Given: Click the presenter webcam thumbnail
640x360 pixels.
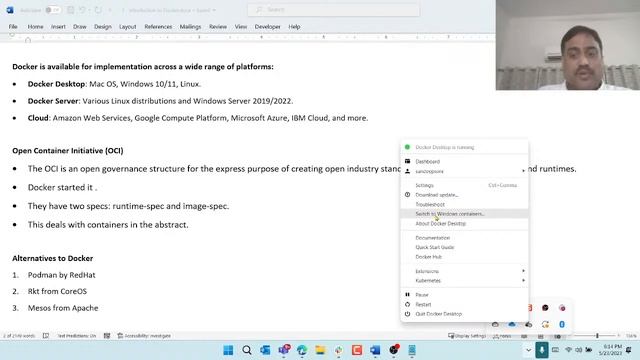Looking at the screenshot, I should tap(568, 45).
